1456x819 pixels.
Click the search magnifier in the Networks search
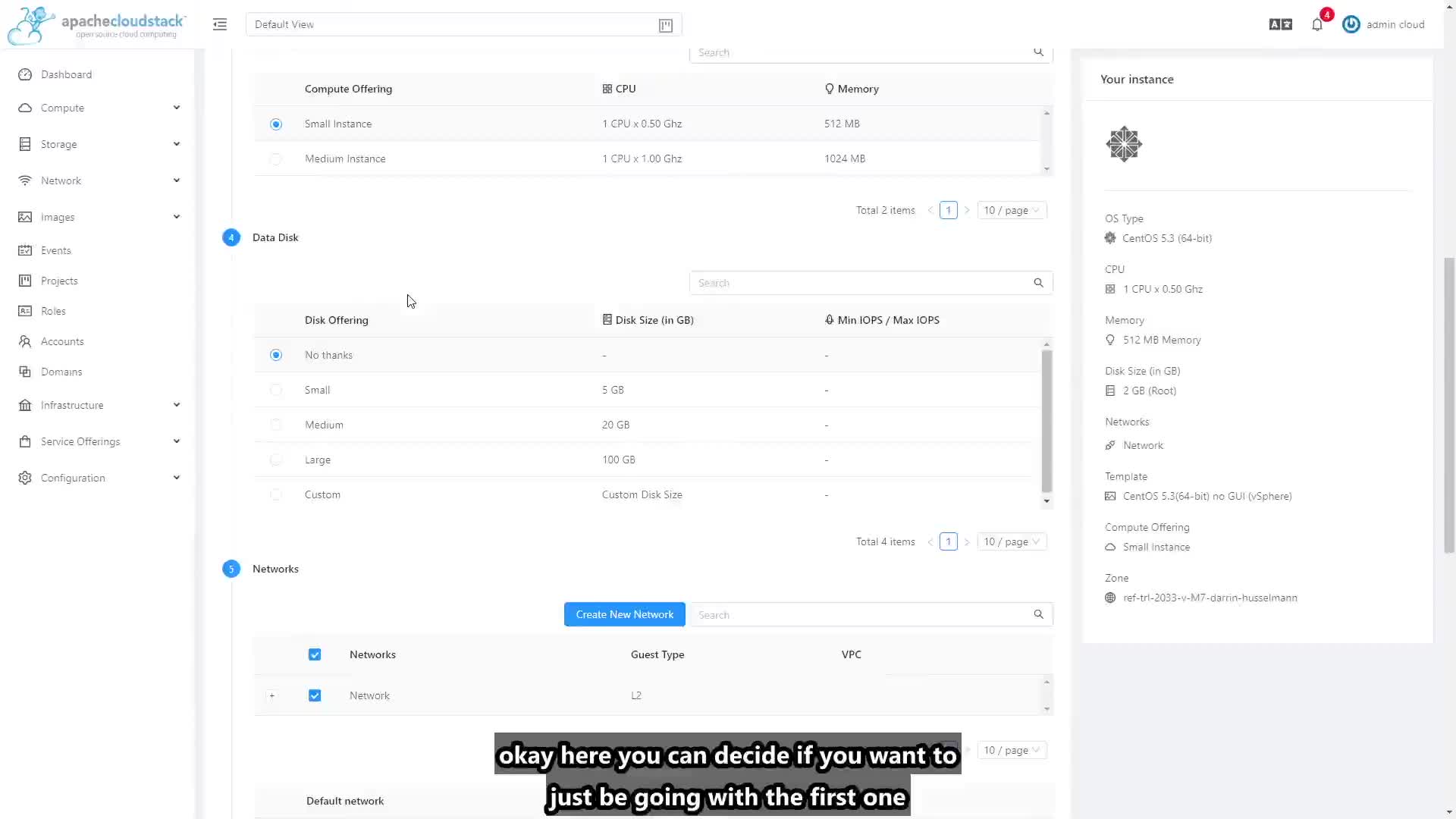point(1038,614)
